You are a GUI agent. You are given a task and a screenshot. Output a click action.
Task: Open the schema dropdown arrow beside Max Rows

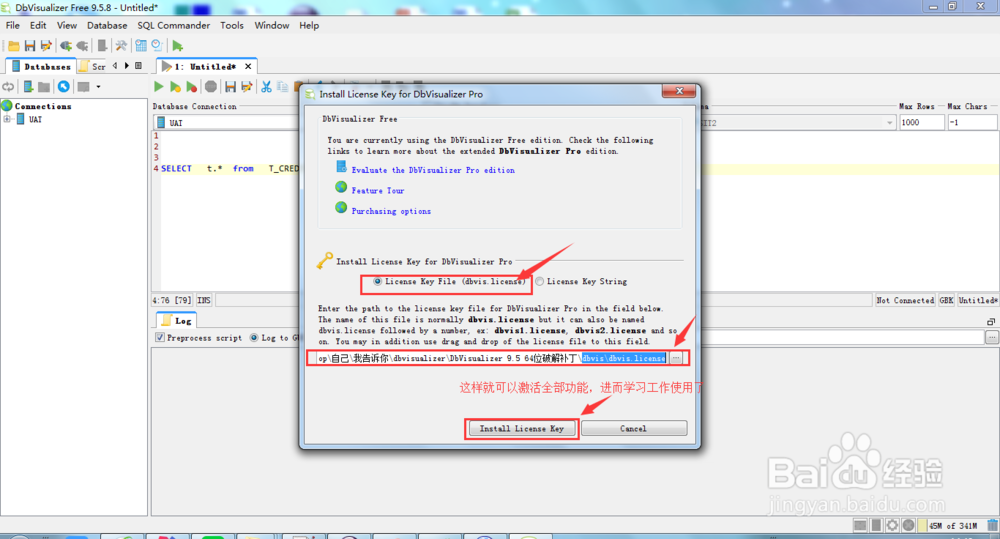[890, 122]
